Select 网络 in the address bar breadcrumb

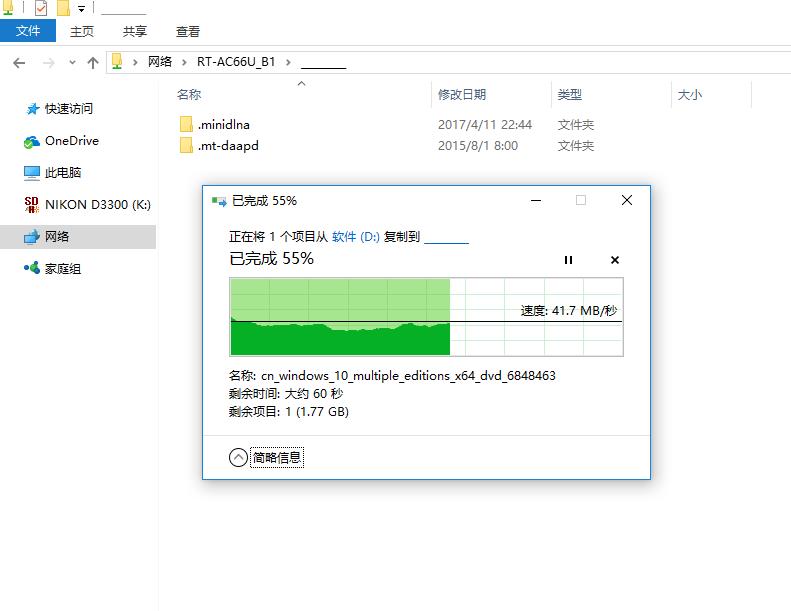[160, 62]
